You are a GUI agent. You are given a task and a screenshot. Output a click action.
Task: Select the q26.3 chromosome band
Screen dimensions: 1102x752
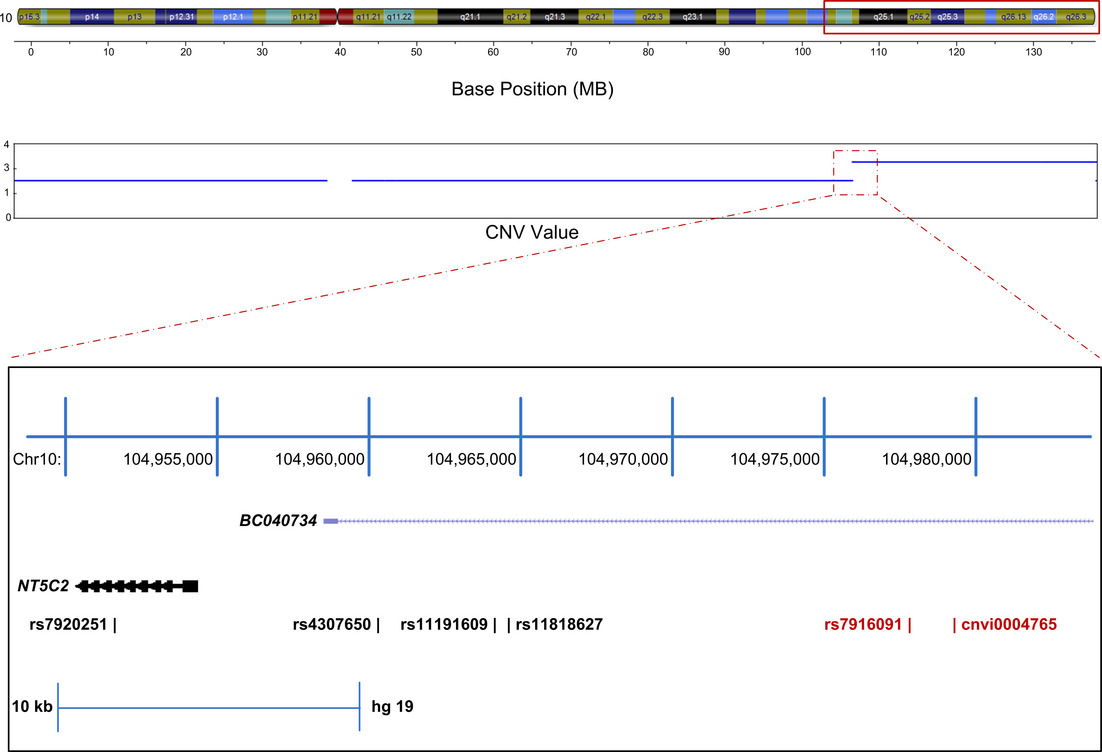pyautogui.click(x=1075, y=17)
